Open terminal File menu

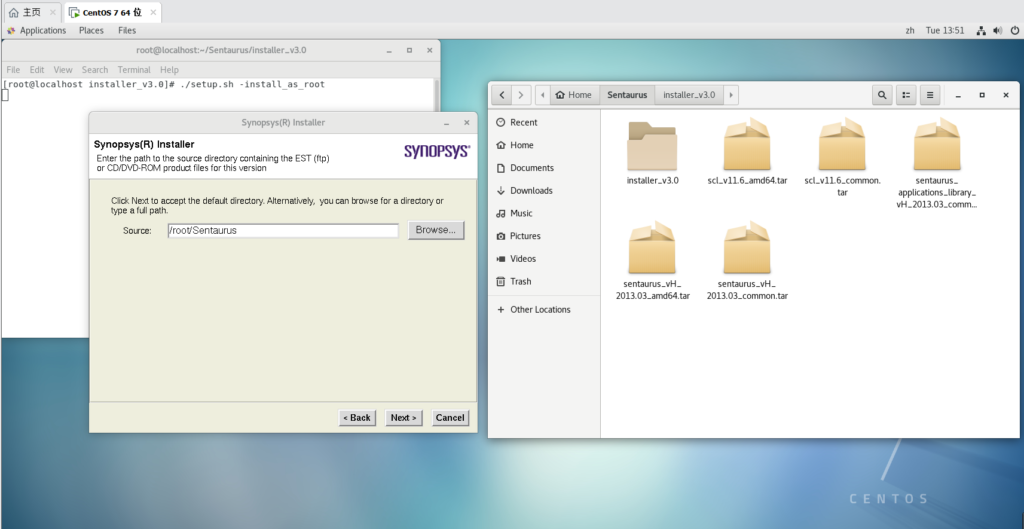(13, 70)
